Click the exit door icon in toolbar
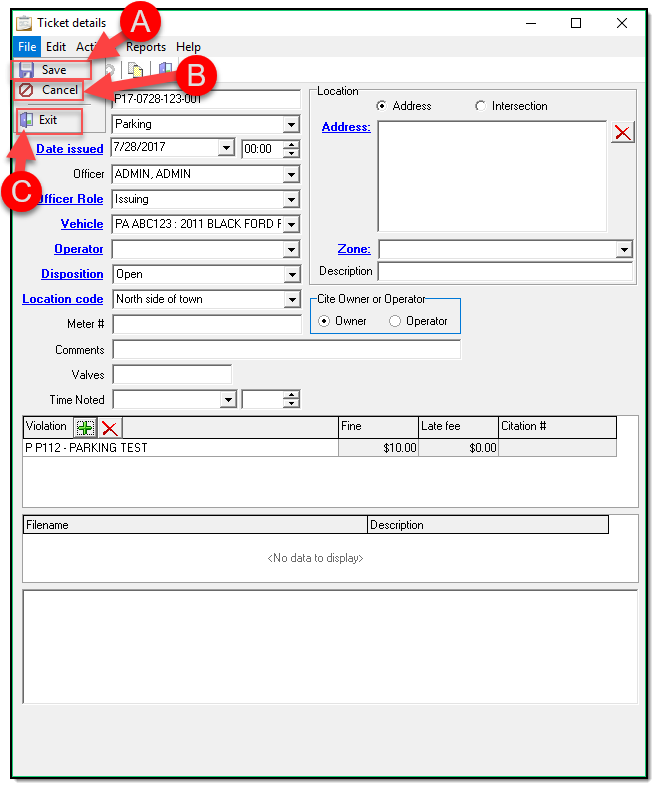 165,70
